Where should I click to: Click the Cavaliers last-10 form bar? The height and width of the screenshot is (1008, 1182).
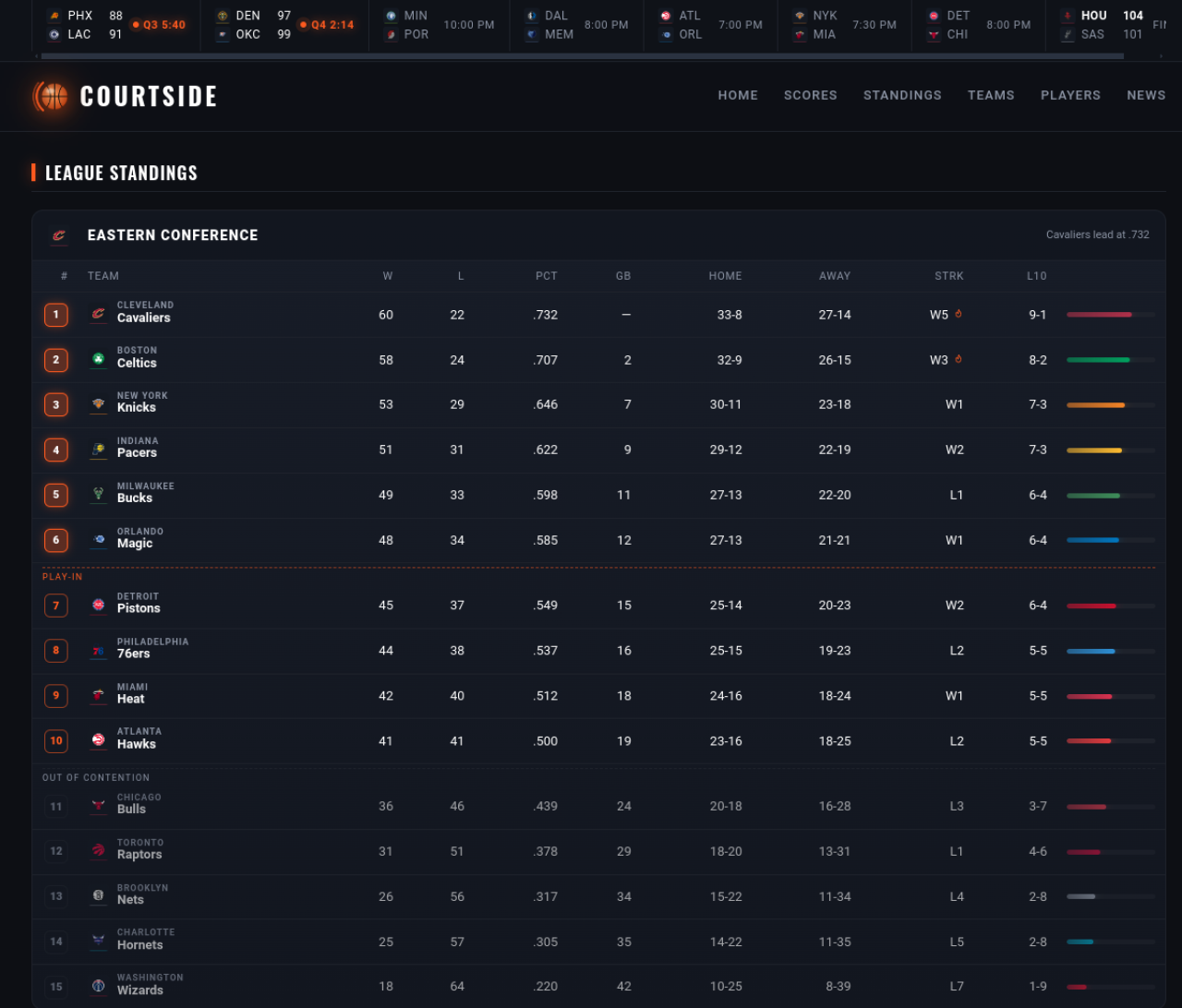1111,315
